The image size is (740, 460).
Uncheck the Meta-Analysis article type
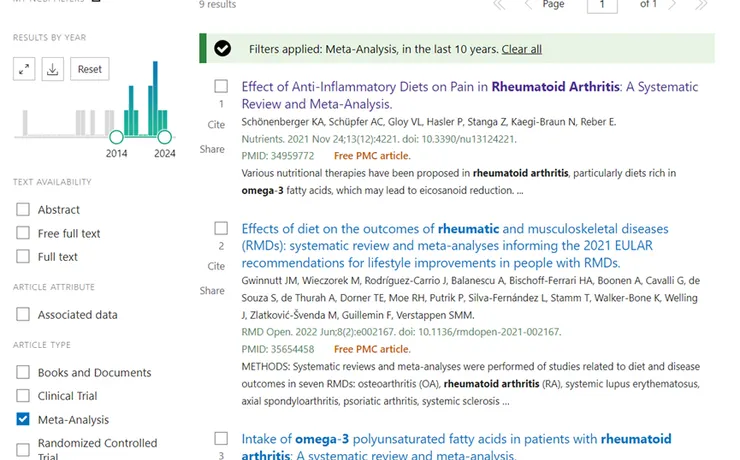23,419
